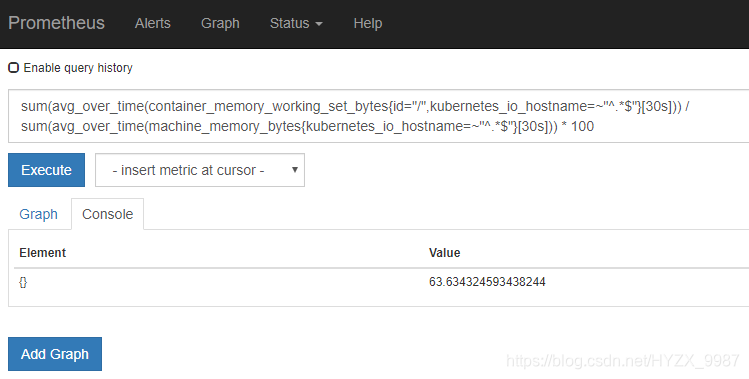
Task: Open the Alerts page
Action: pos(152,23)
